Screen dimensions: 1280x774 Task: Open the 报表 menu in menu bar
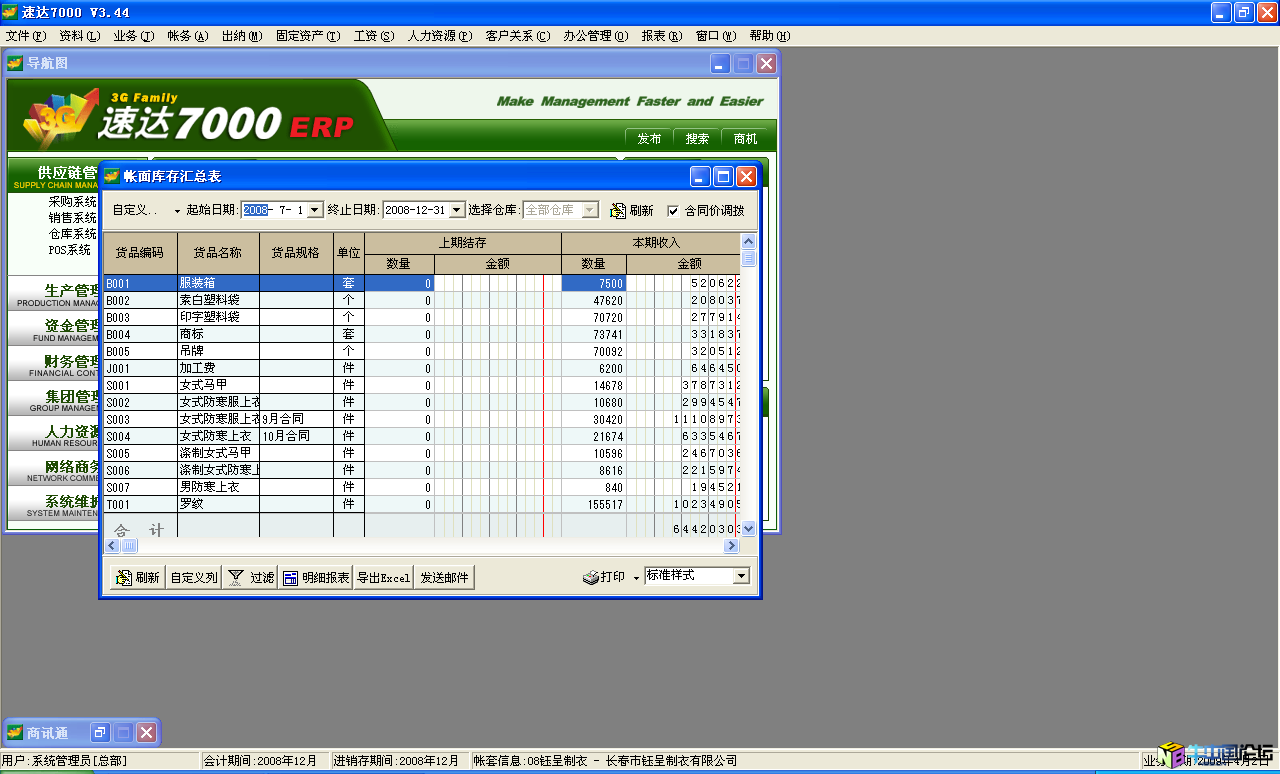coord(661,36)
